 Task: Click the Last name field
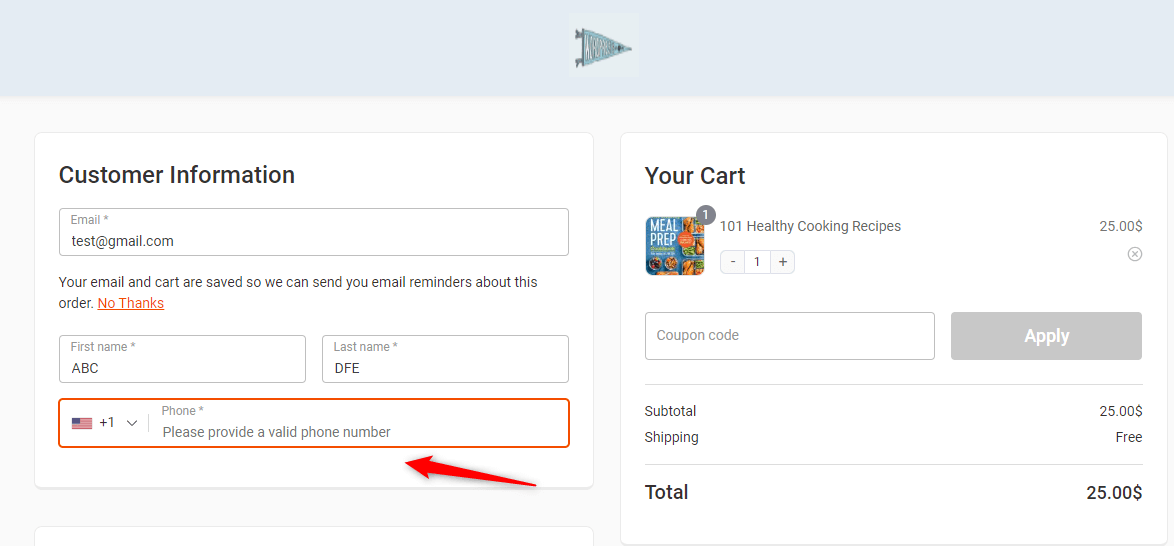(445, 359)
